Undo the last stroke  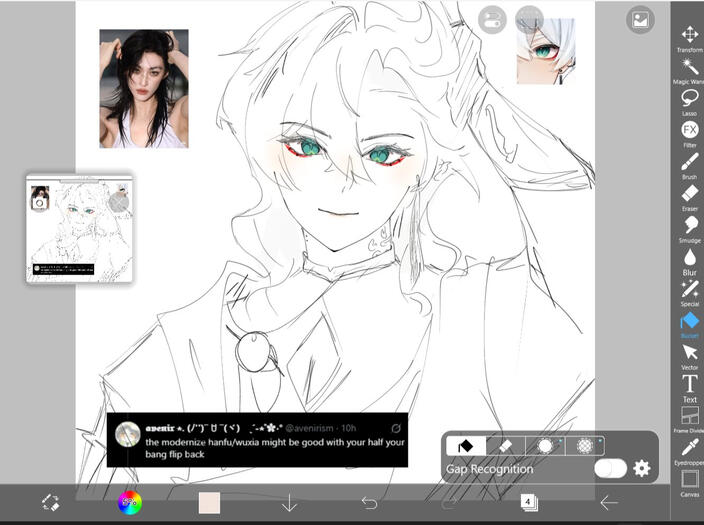(369, 503)
